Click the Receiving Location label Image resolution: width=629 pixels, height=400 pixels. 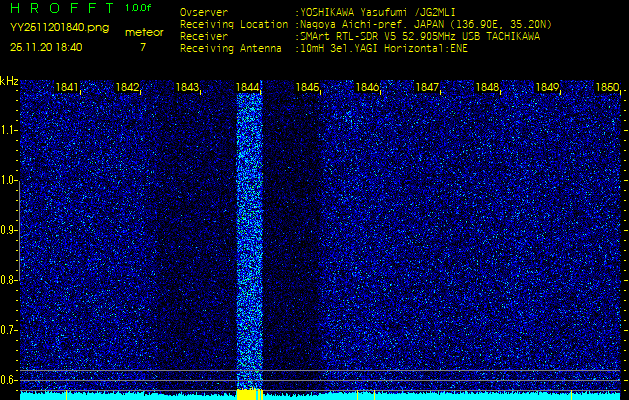[234, 25]
